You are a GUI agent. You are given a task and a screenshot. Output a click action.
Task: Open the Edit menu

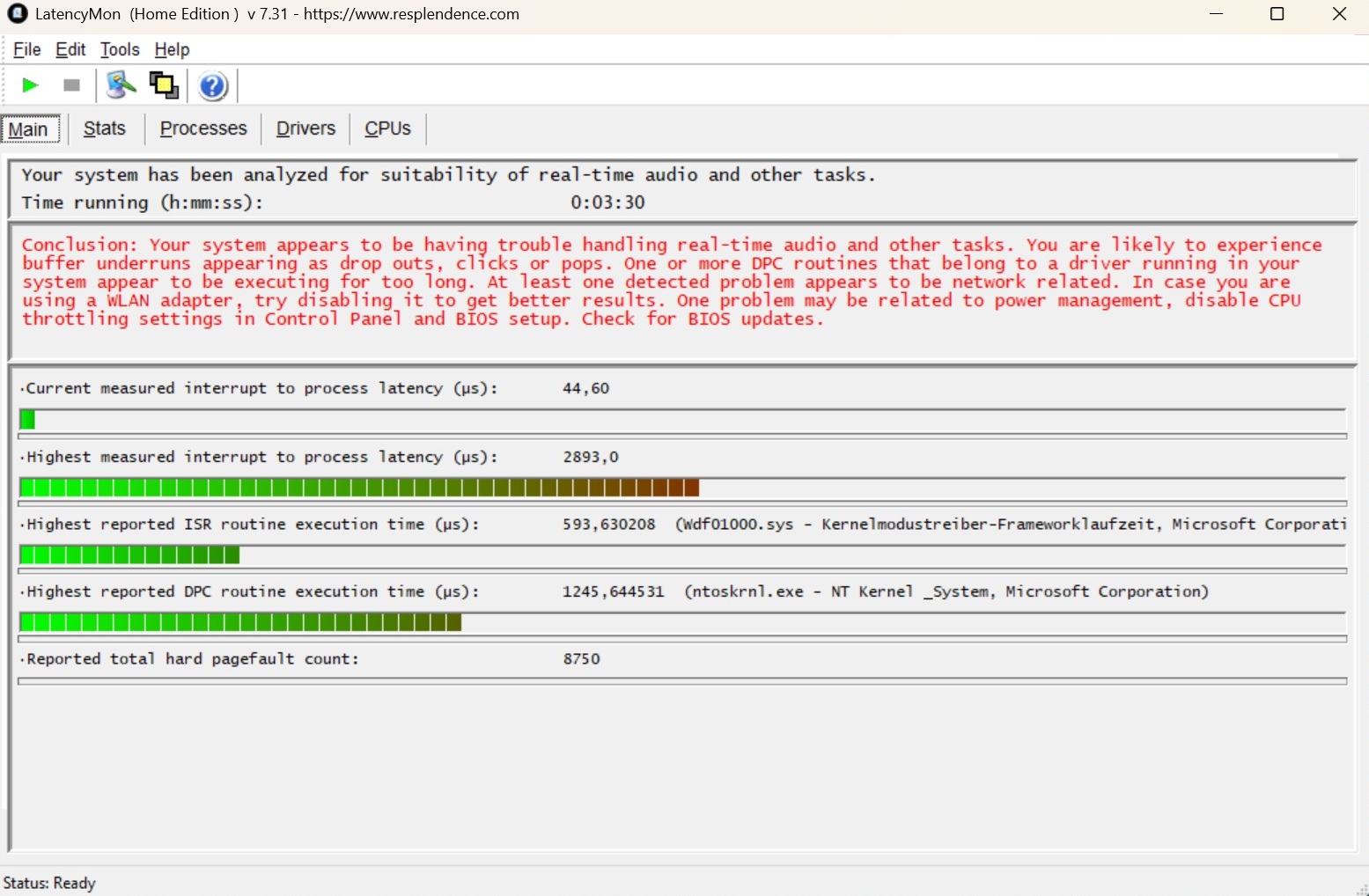[70, 50]
